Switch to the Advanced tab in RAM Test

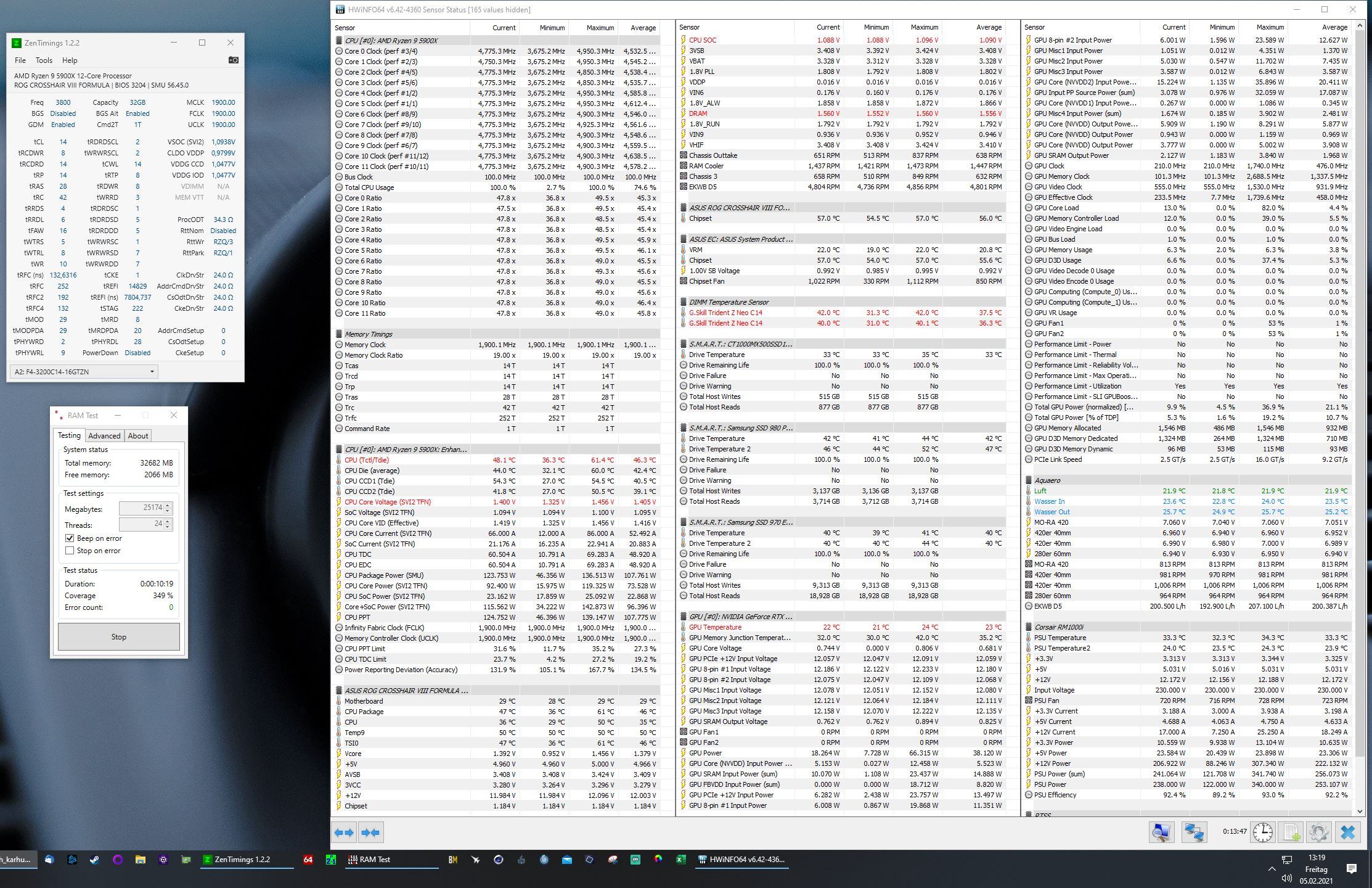pyautogui.click(x=104, y=435)
